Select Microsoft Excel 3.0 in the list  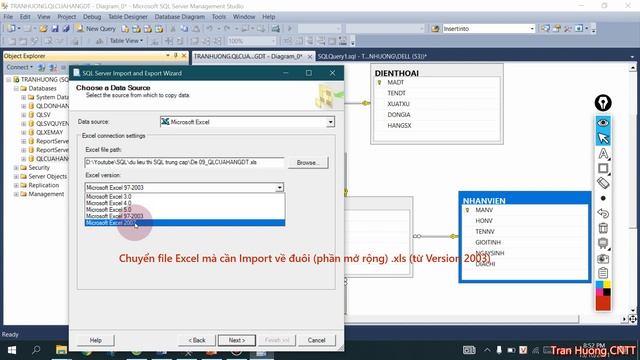pos(184,196)
